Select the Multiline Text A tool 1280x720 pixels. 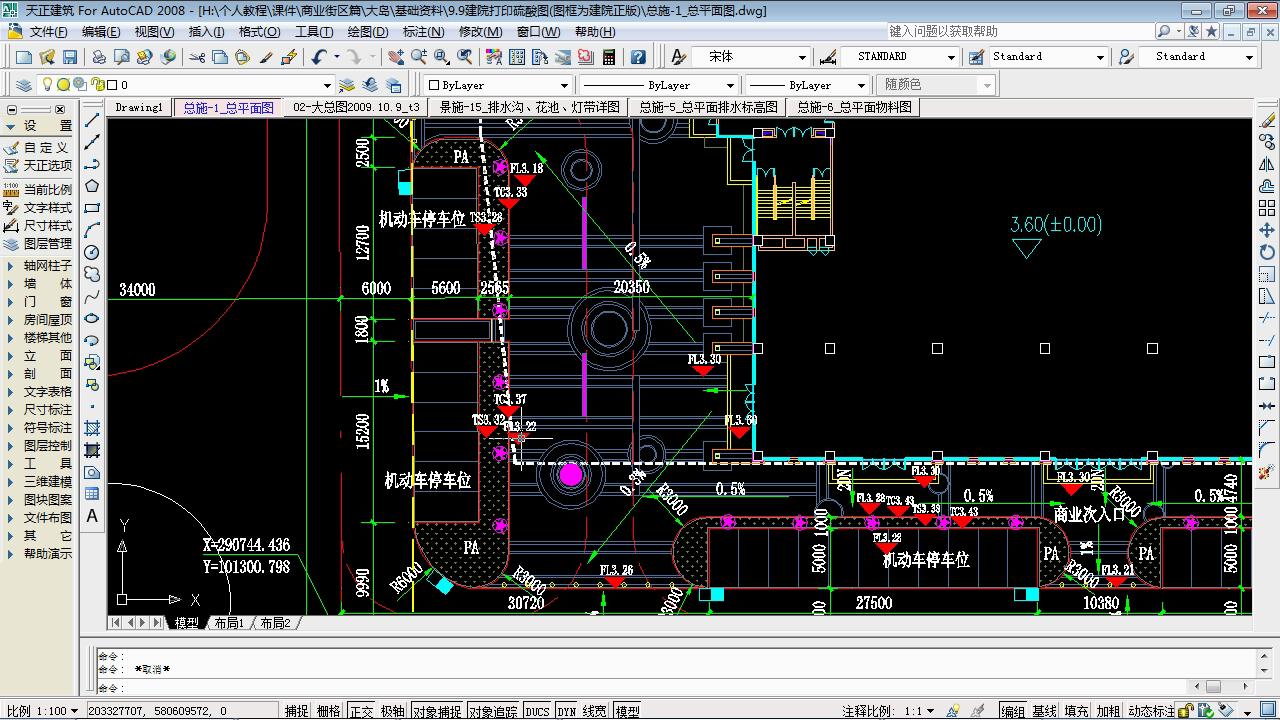[92, 516]
